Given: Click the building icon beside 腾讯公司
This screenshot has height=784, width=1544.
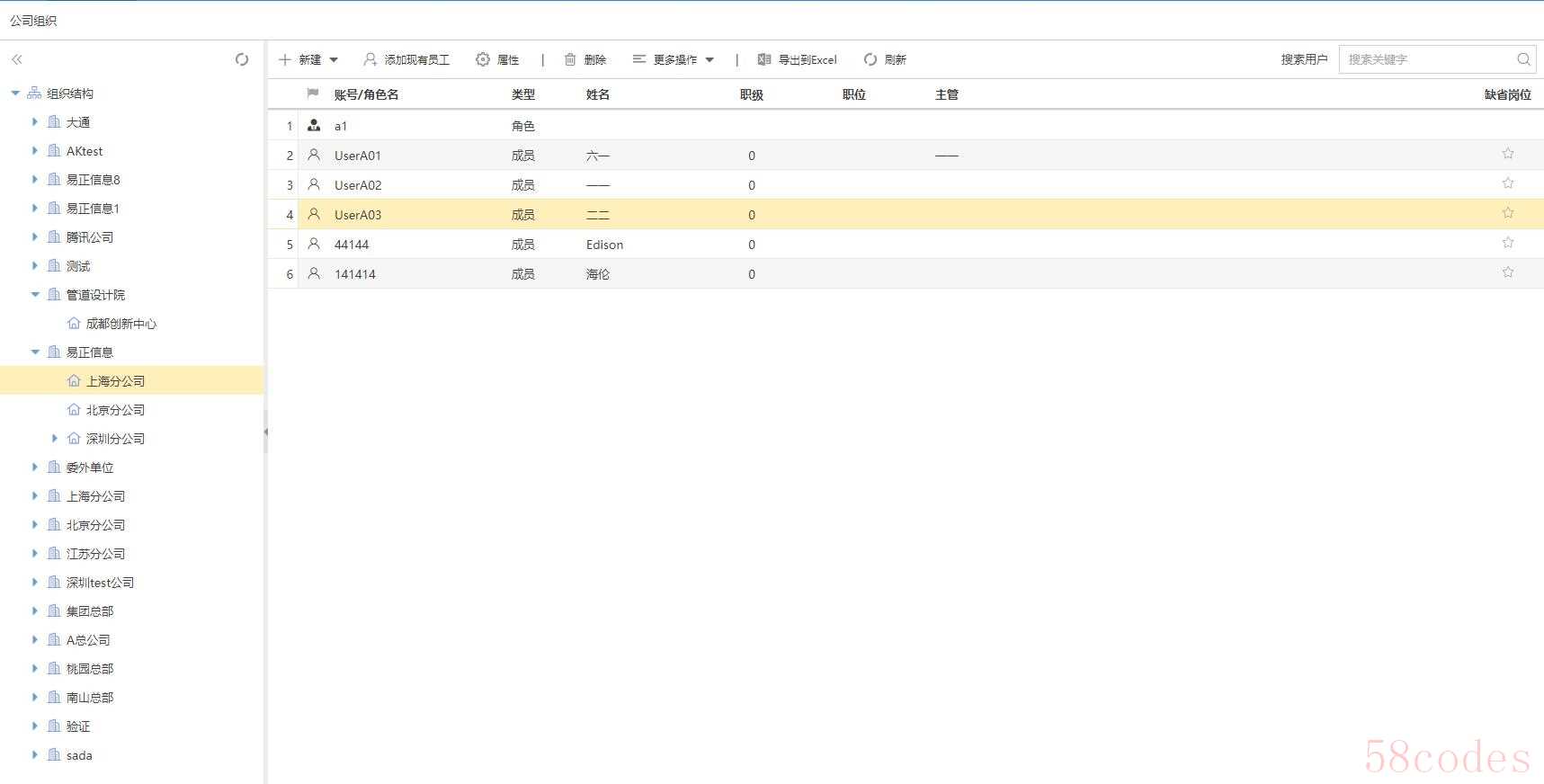Looking at the screenshot, I should 54,236.
